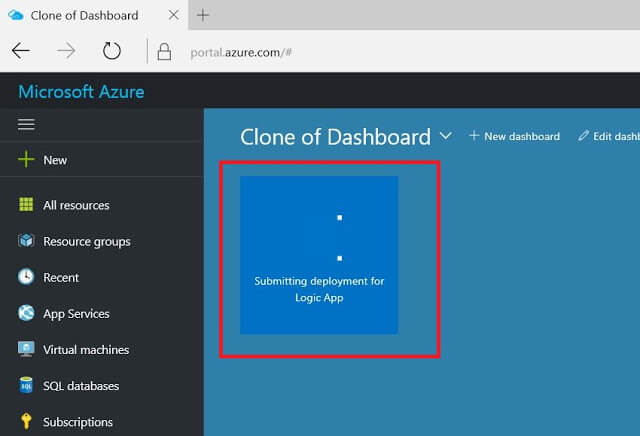Click the green plus New icon
The width and height of the screenshot is (640, 436).
pyautogui.click(x=26, y=160)
